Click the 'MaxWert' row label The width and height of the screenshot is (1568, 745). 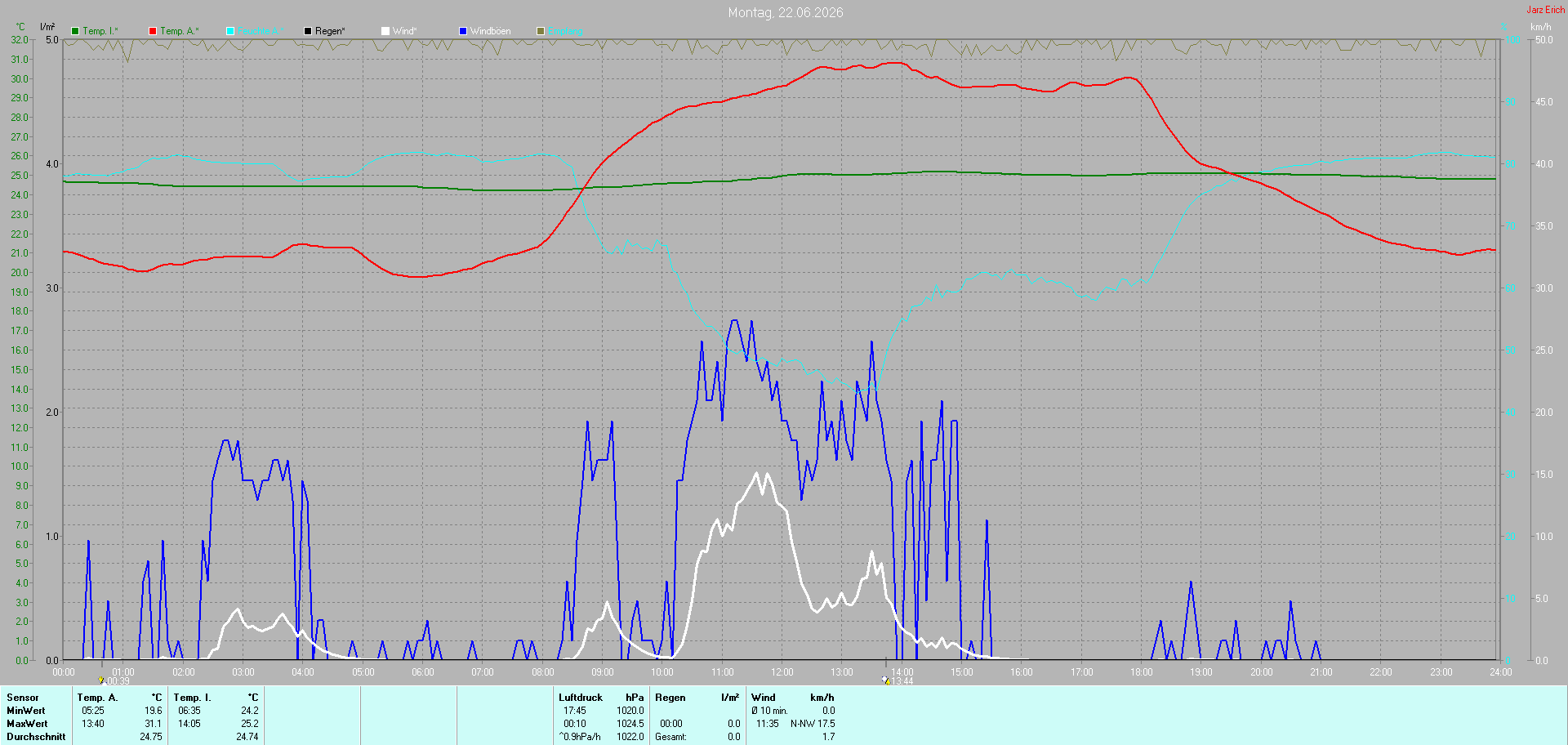pos(27,724)
